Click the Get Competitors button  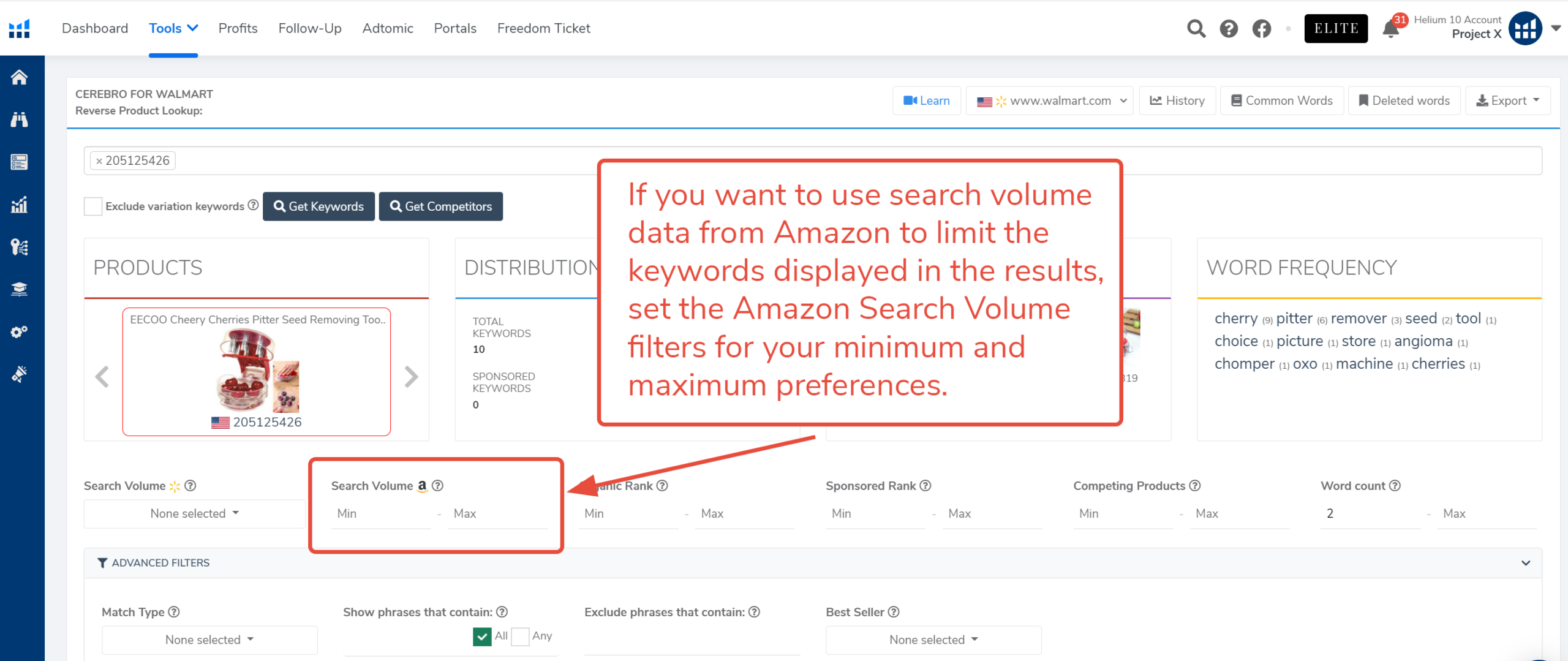coord(440,206)
